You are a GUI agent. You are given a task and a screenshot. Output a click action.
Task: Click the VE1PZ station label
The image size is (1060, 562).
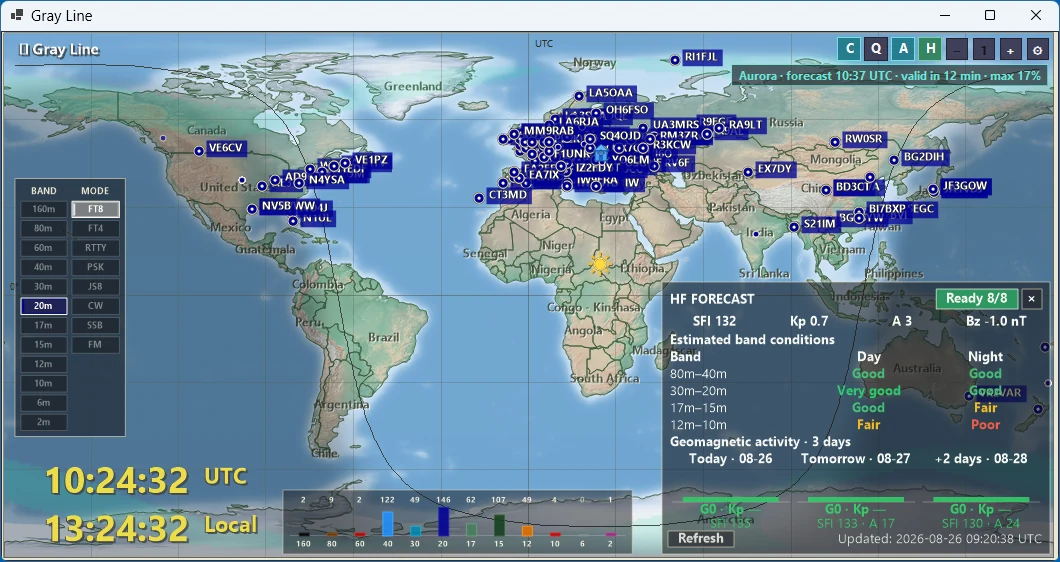[371, 160]
